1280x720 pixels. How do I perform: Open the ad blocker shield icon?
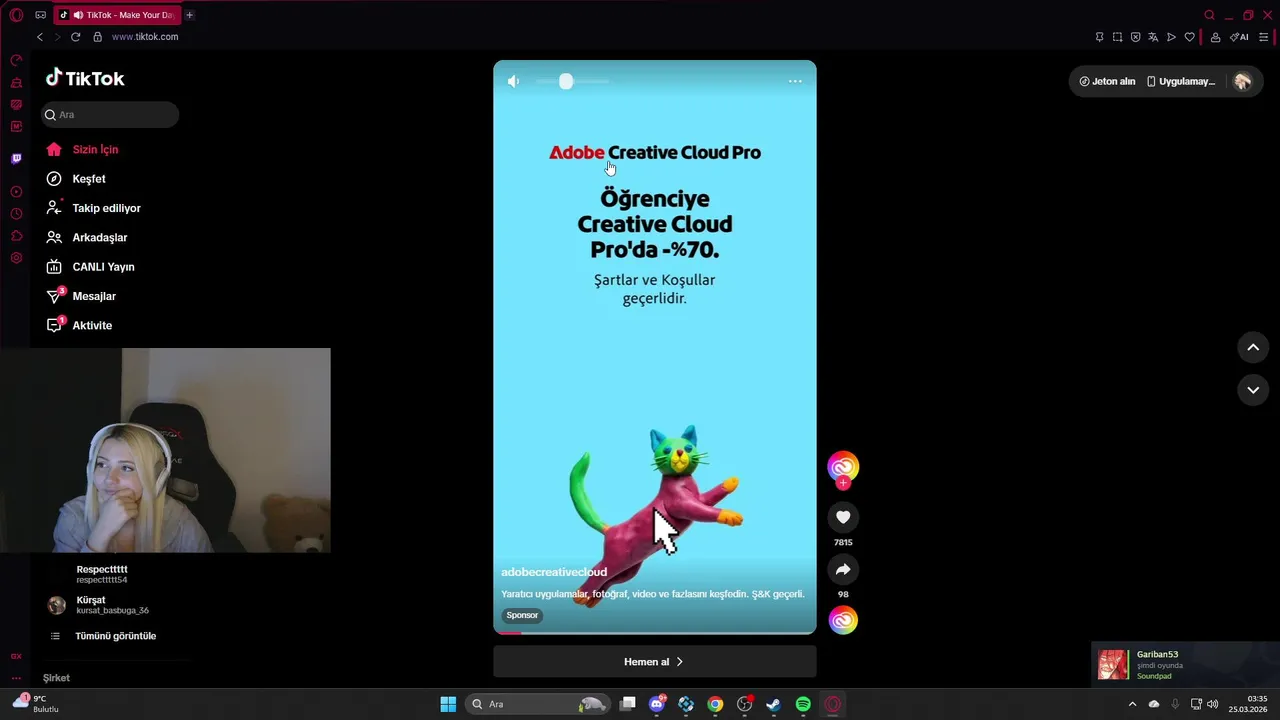tap(1135, 37)
